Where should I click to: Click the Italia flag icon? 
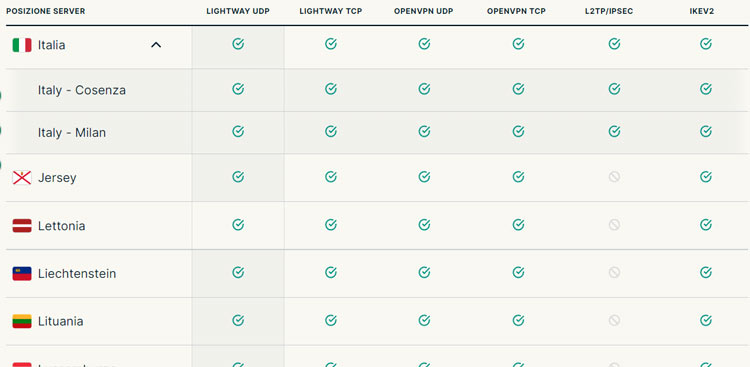tap(22, 45)
